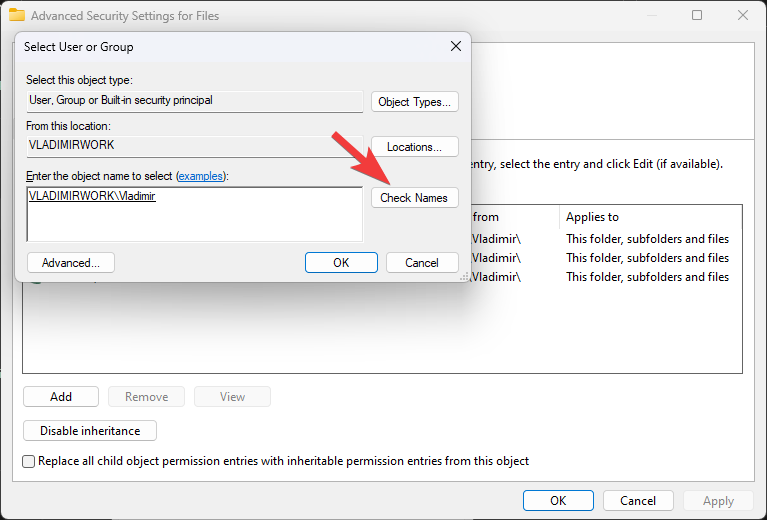Open the Object Types dialog
Screen dimensions: 767x520
coord(414,102)
